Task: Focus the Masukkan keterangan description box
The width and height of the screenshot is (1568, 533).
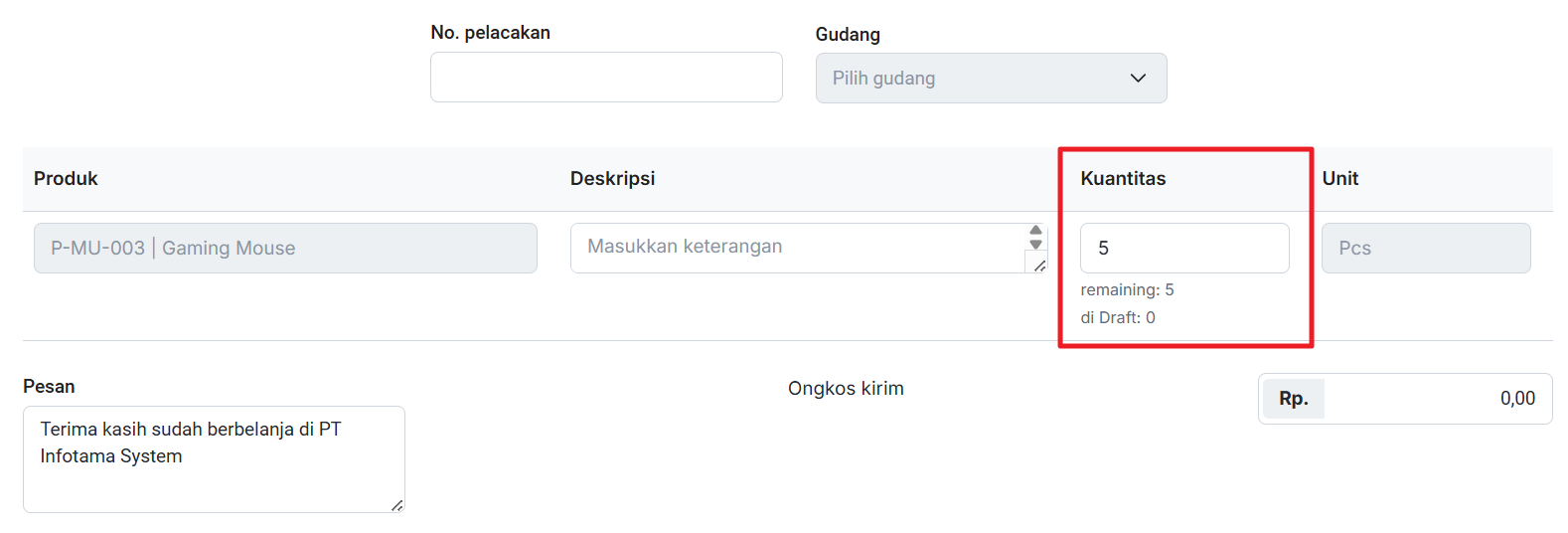Action: coord(797,248)
